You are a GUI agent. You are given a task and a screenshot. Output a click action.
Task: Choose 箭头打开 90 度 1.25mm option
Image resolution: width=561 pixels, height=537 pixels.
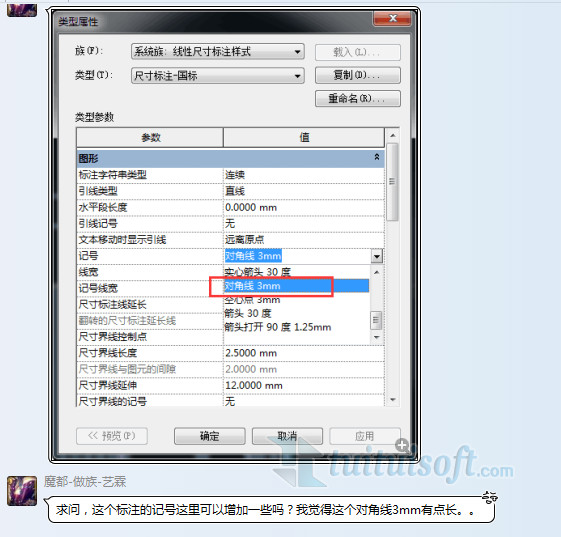[x=278, y=327]
